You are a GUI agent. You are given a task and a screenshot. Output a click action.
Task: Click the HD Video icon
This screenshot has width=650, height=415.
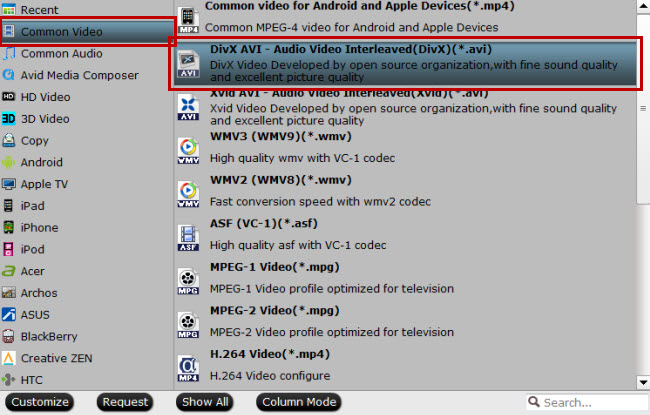coord(9,97)
